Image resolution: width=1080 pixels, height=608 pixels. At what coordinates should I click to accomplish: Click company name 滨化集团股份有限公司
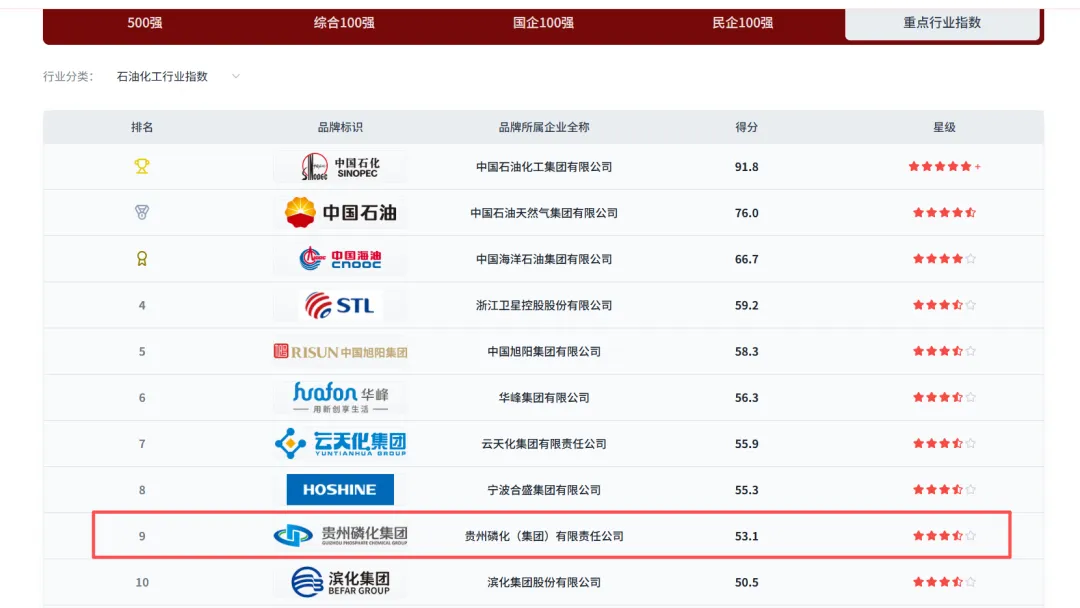[x=544, y=582]
